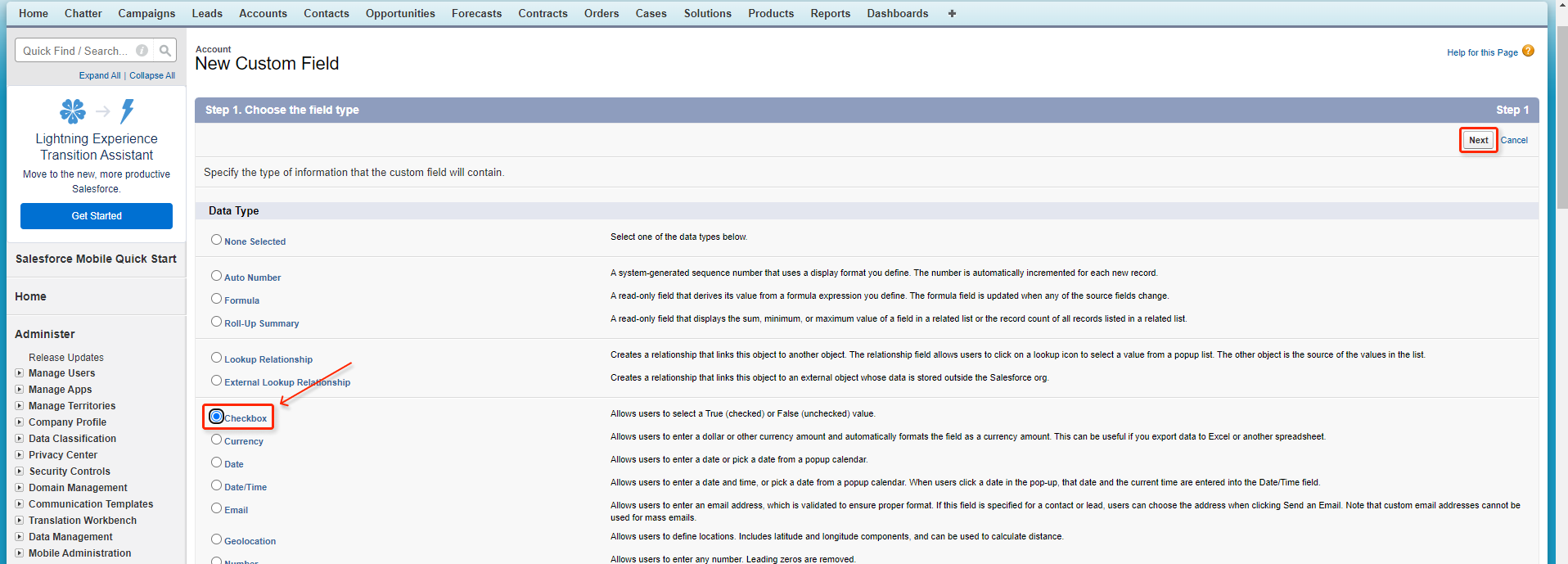Click the Cancel link
This screenshot has height=564, width=1568.
pyautogui.click(x=1514, y=140)
